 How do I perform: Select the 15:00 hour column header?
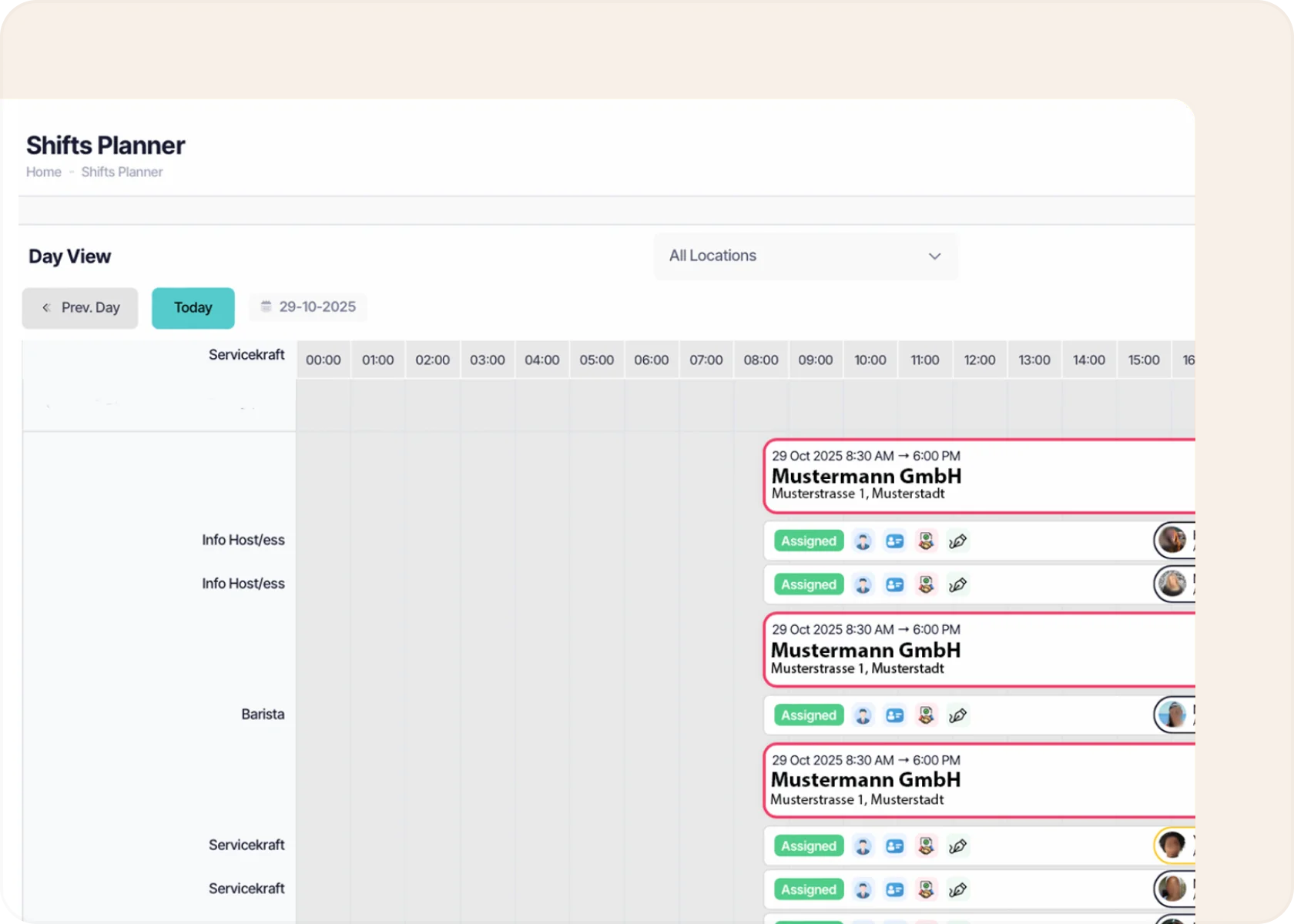coord(1144,360)
